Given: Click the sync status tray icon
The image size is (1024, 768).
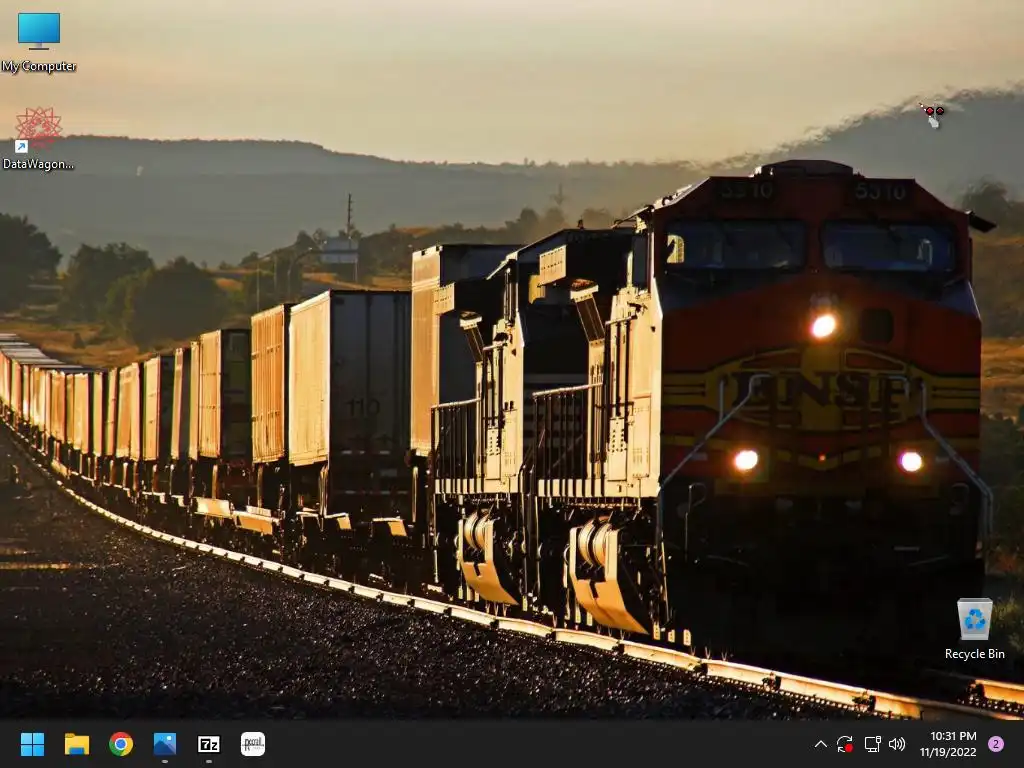Looking at the screenshot, I should pyautogui.click(x=845, y=744).
